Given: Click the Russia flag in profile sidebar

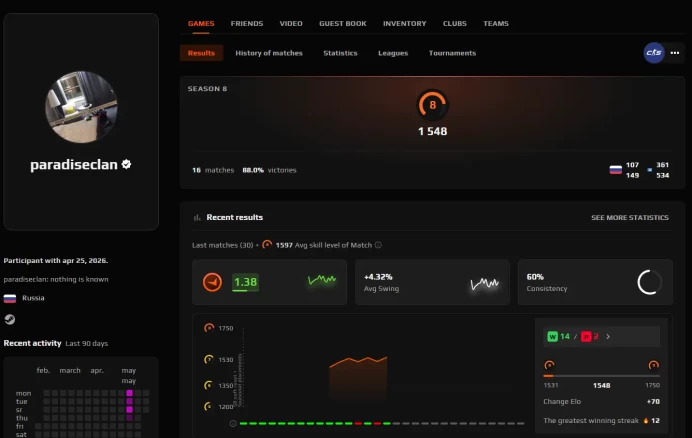Looking at the screenshot, I should [x=10, y=298].
